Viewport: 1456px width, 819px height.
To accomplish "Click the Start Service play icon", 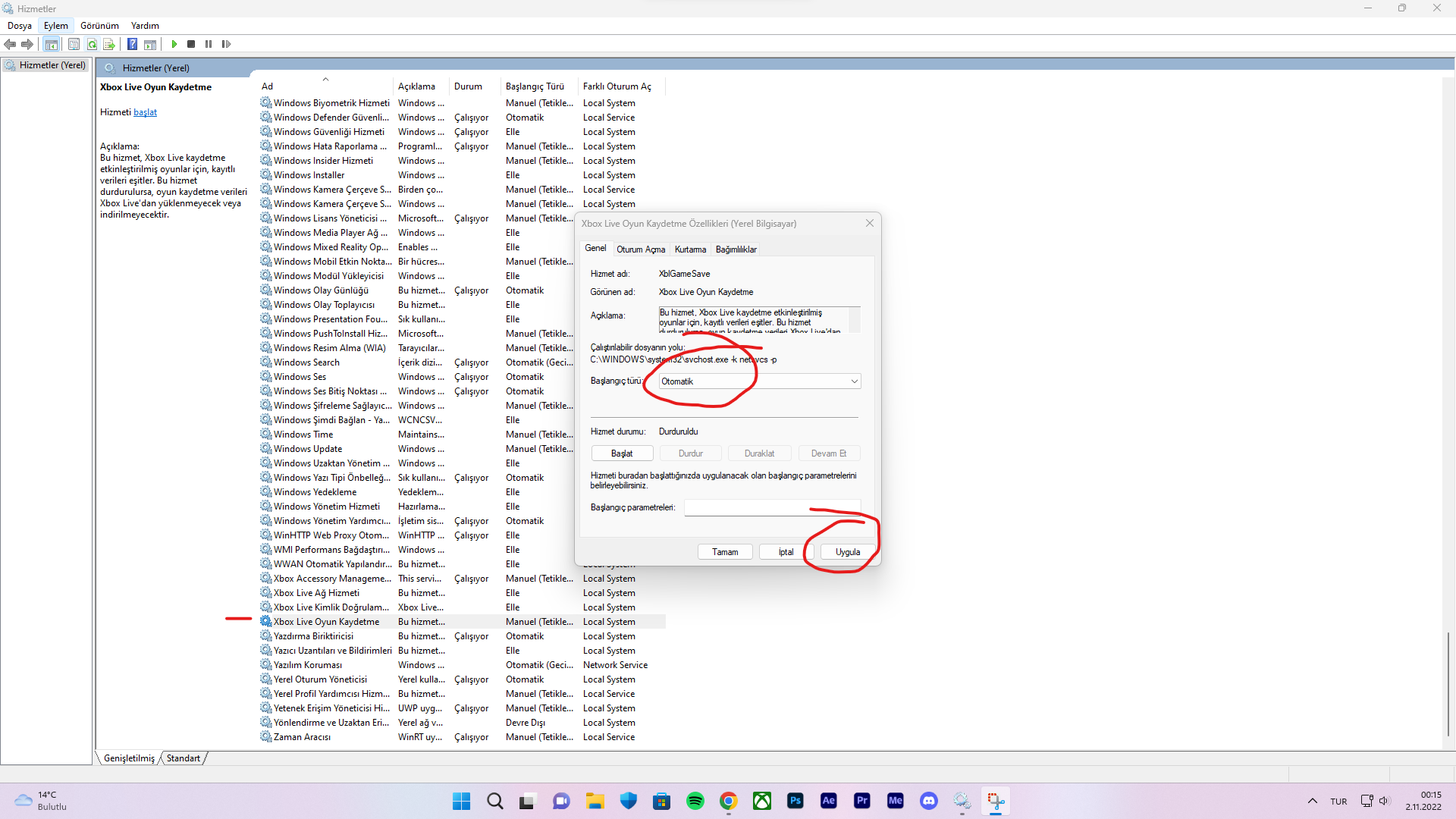I will click(x=174, y=44).
